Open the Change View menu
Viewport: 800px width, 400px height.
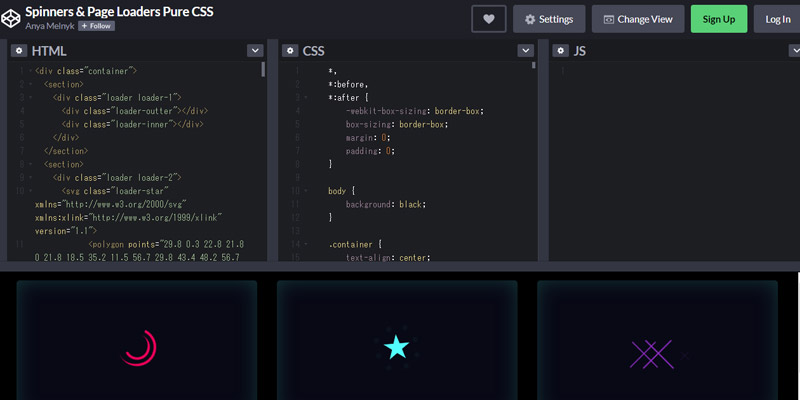638,19
